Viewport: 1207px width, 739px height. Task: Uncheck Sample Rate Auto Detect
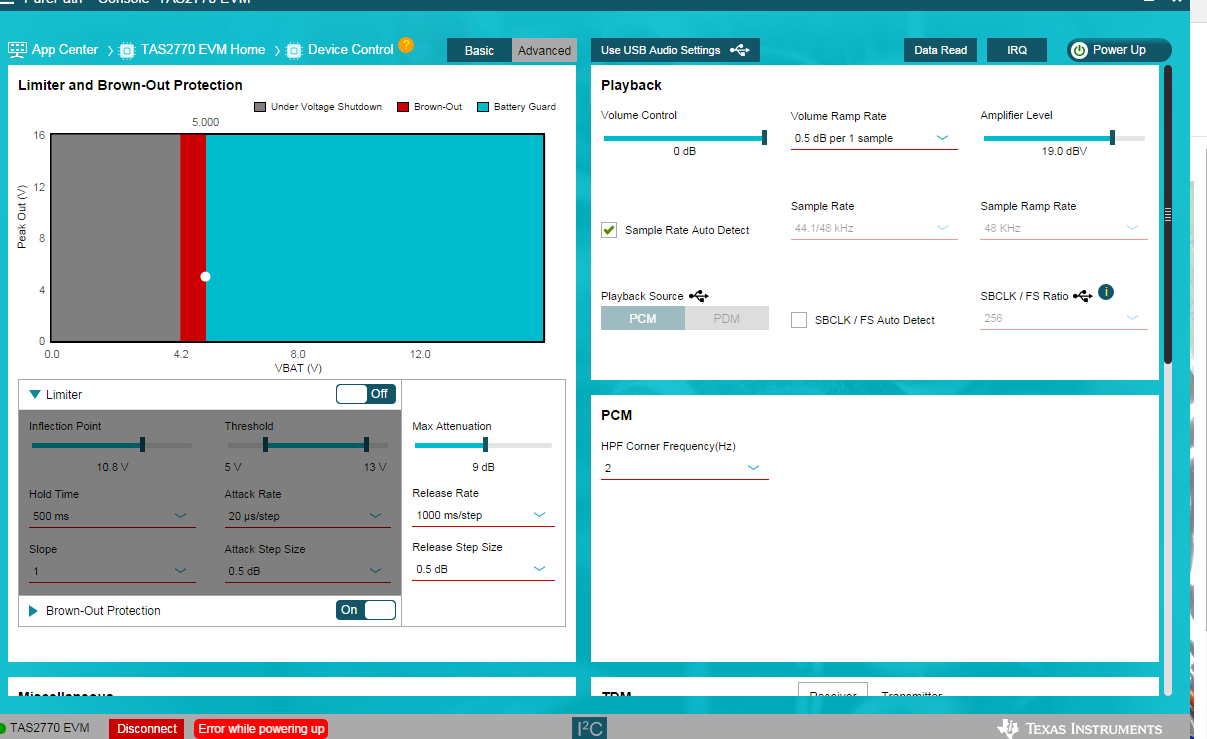pos(609,230)
